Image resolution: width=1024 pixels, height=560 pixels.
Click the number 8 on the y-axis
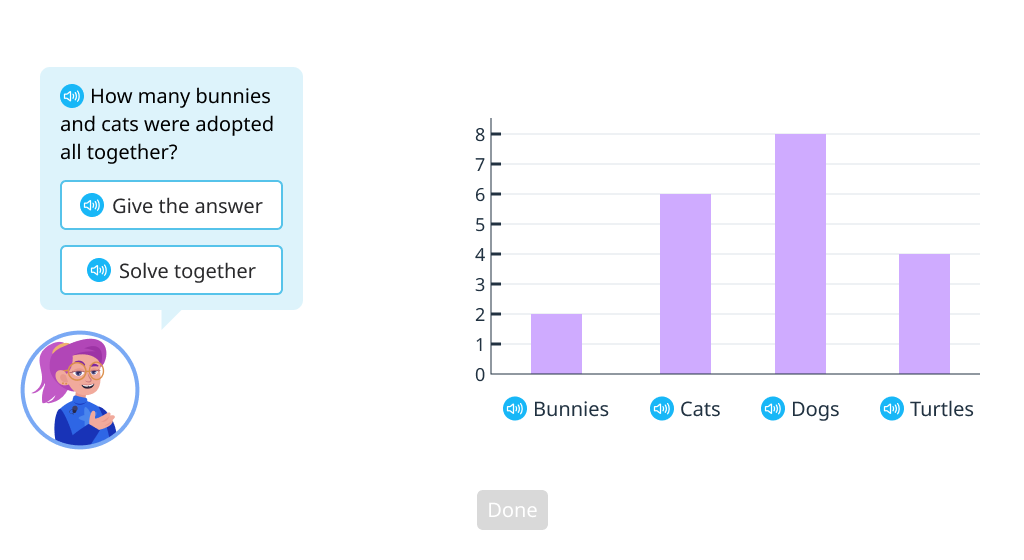coord(480,134)
